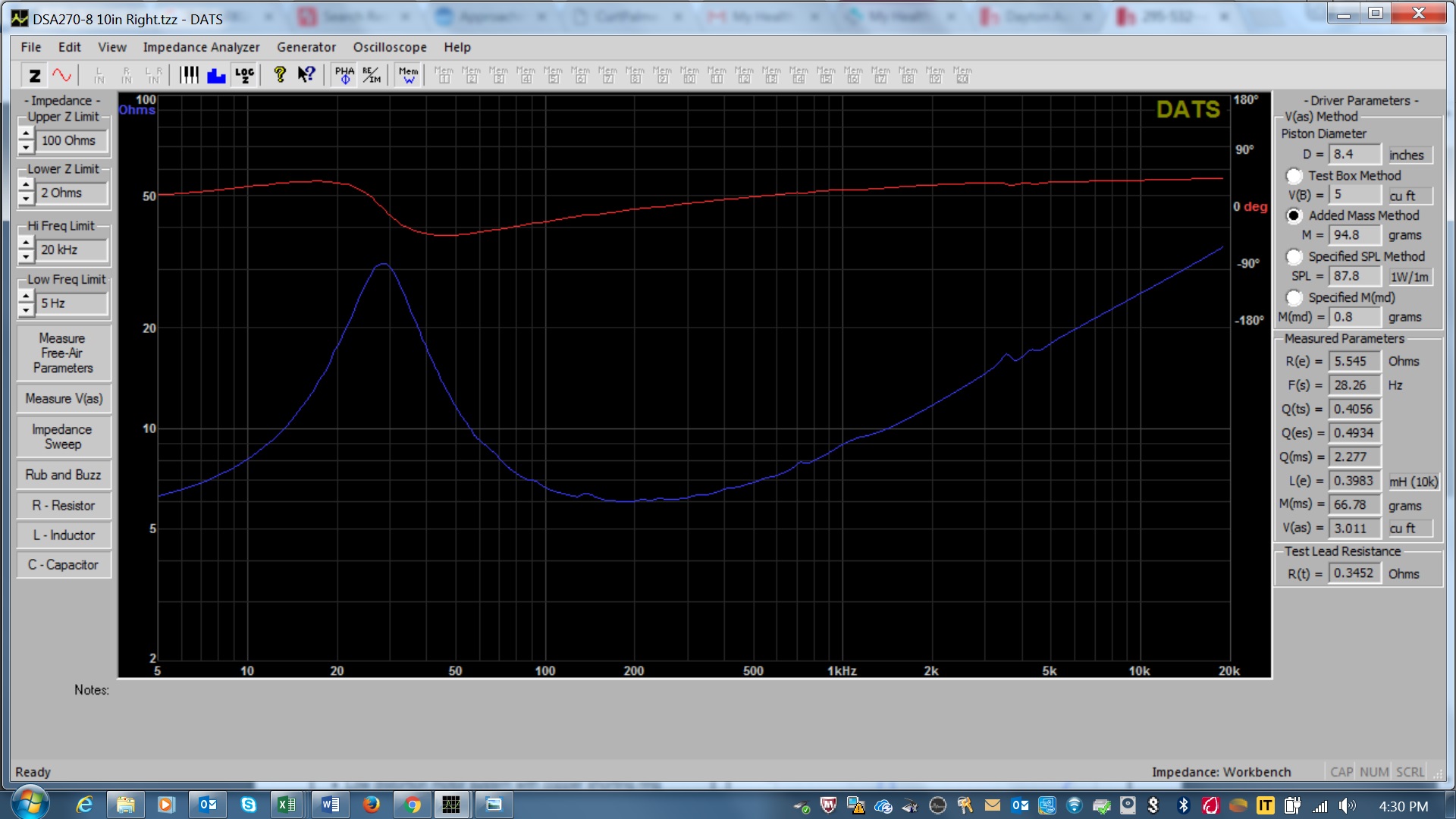Click the piston diameter D input field
This screenshot has width=1456, height=819.
pyautogui.click(x=1355, y=155)
